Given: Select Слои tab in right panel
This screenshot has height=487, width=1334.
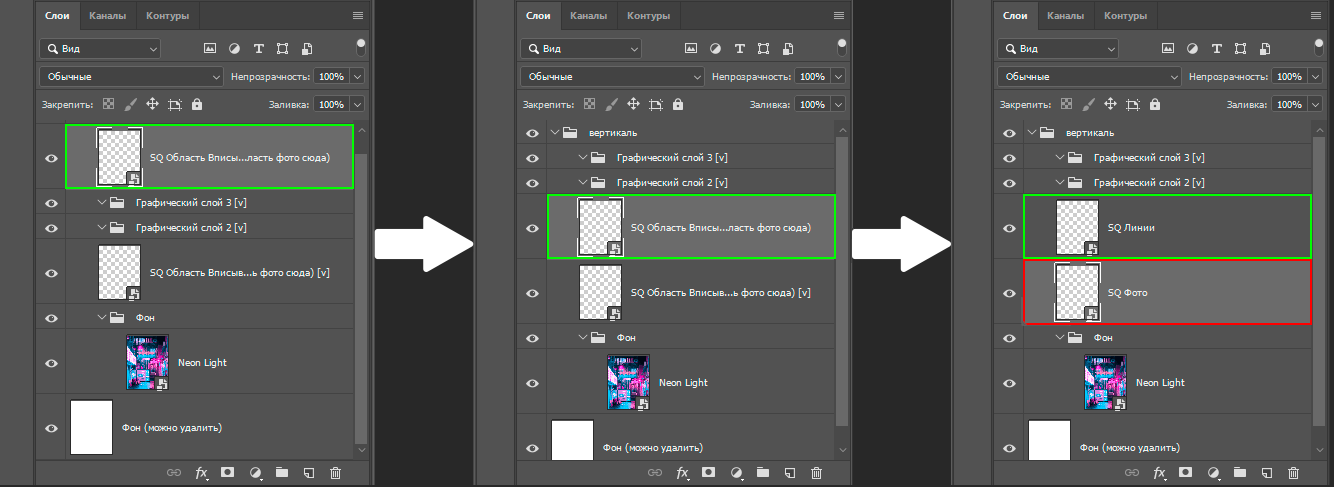Looking at the screenshot, I should 1016,16.
